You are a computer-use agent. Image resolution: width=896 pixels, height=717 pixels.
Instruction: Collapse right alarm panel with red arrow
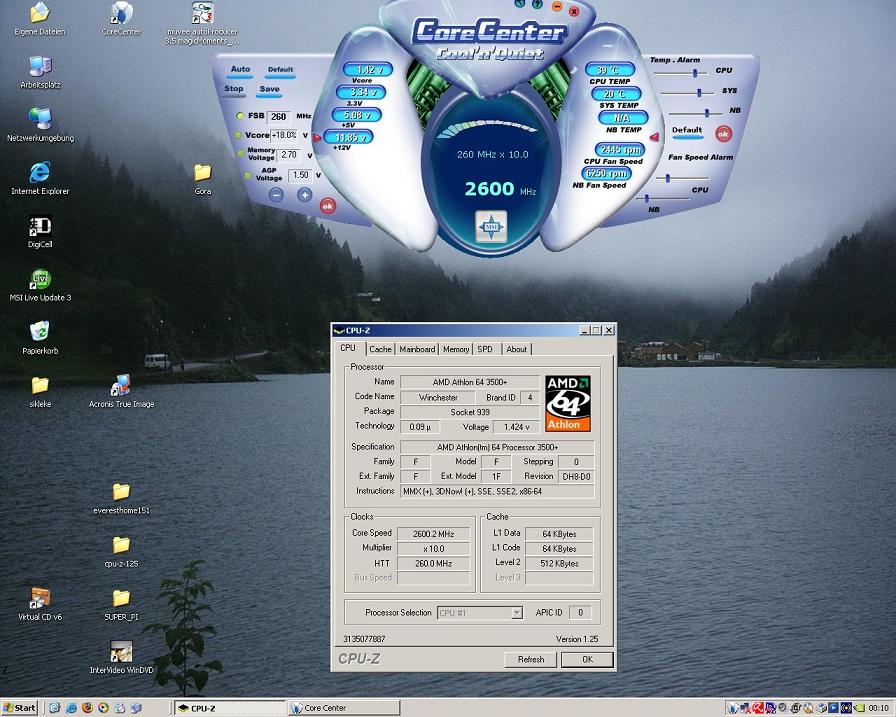(654, 137)
